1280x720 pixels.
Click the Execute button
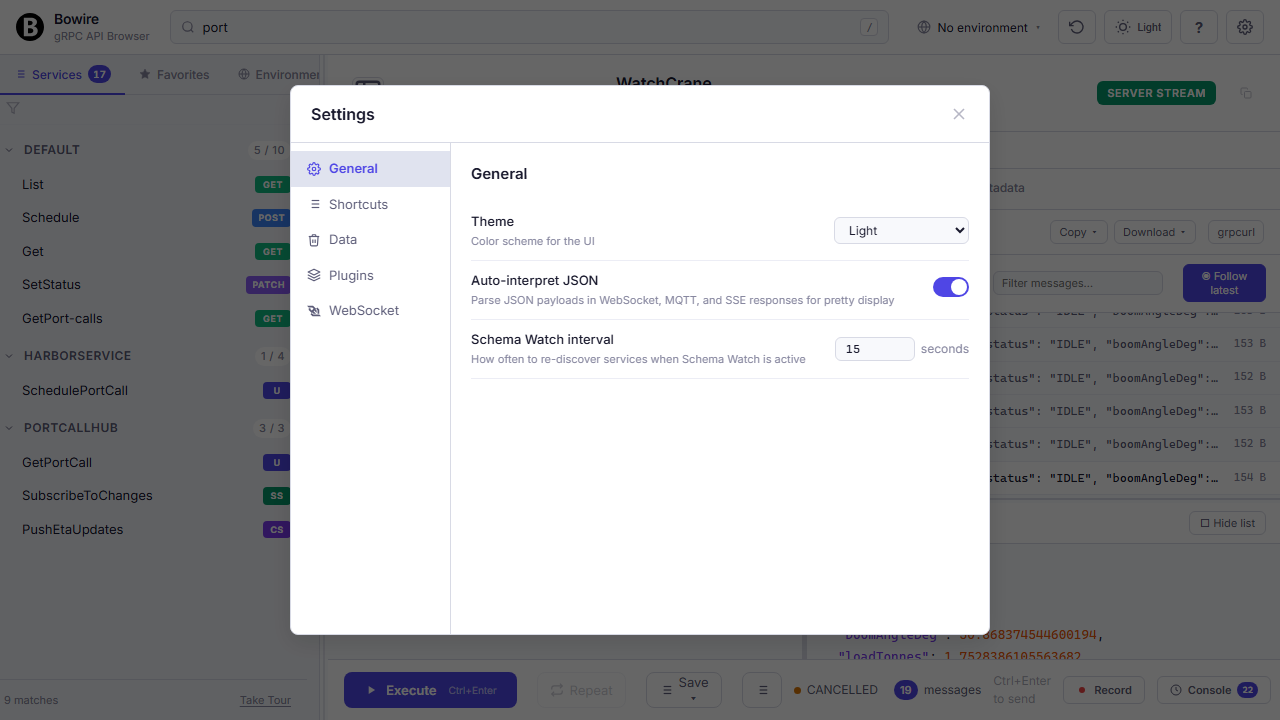(x=430, y=690)
